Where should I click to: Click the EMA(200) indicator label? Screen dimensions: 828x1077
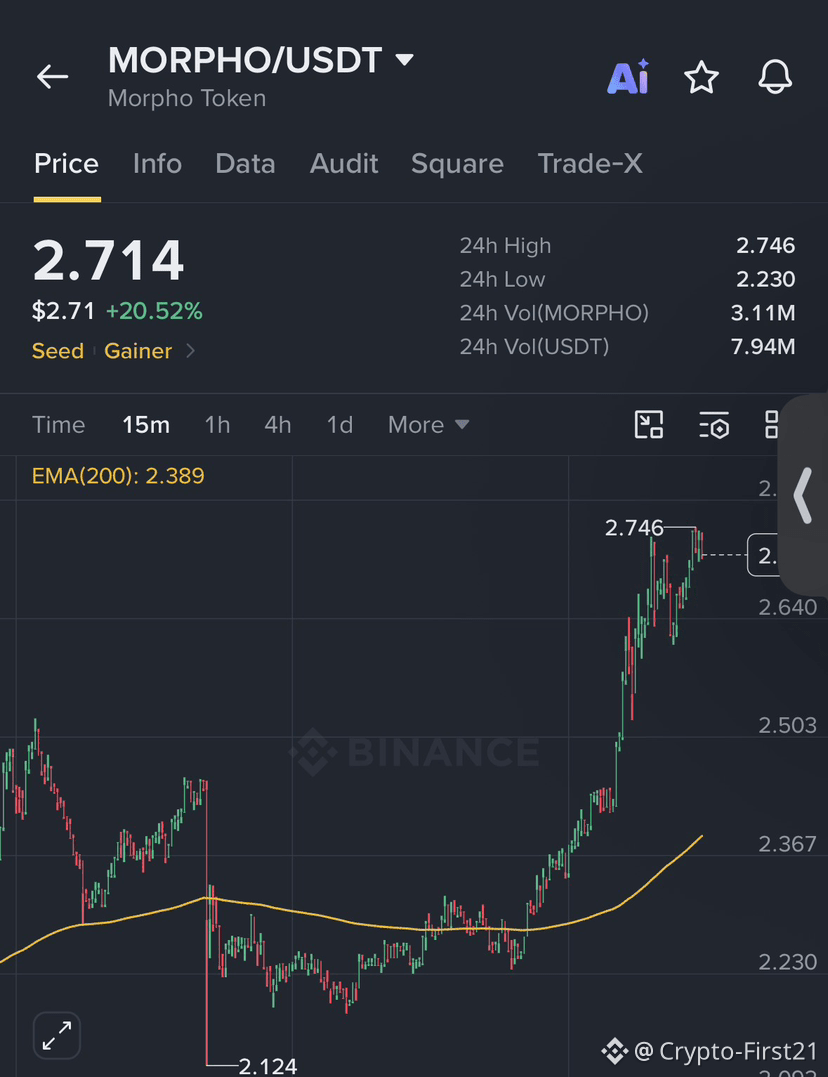[118, 475]
